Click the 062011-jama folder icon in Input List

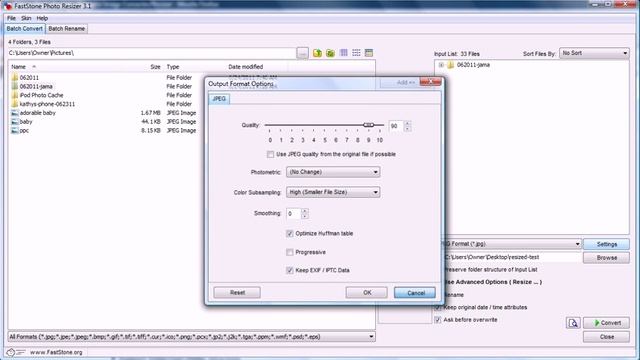pos(451,65)
